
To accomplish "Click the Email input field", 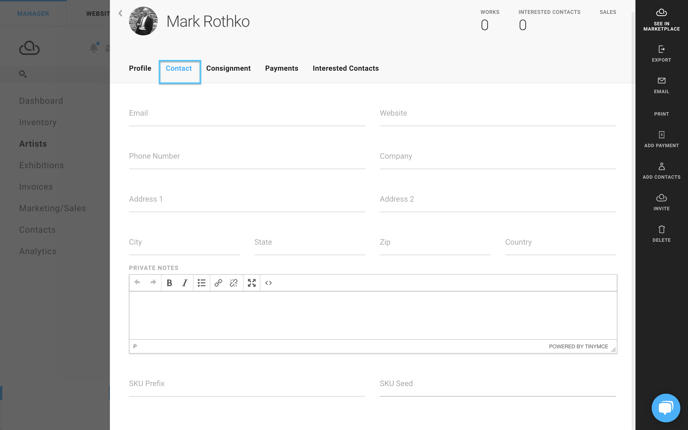I will (247, 114).
